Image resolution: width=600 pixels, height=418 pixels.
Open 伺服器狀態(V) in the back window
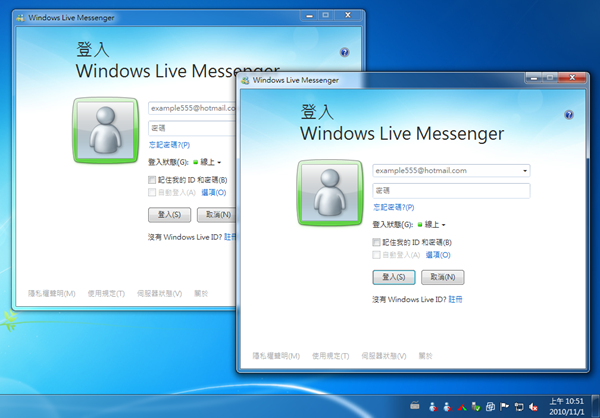point(160,294)
